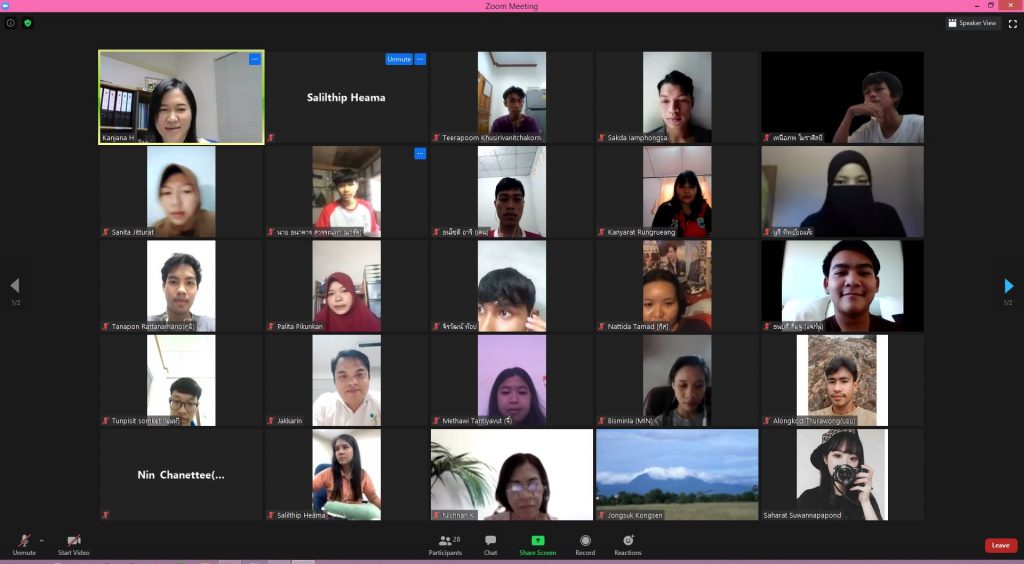The height and width of the screenshot is (564, 1024).
Task: Enter full screen mode
Action: click(x=1012, y=23)
